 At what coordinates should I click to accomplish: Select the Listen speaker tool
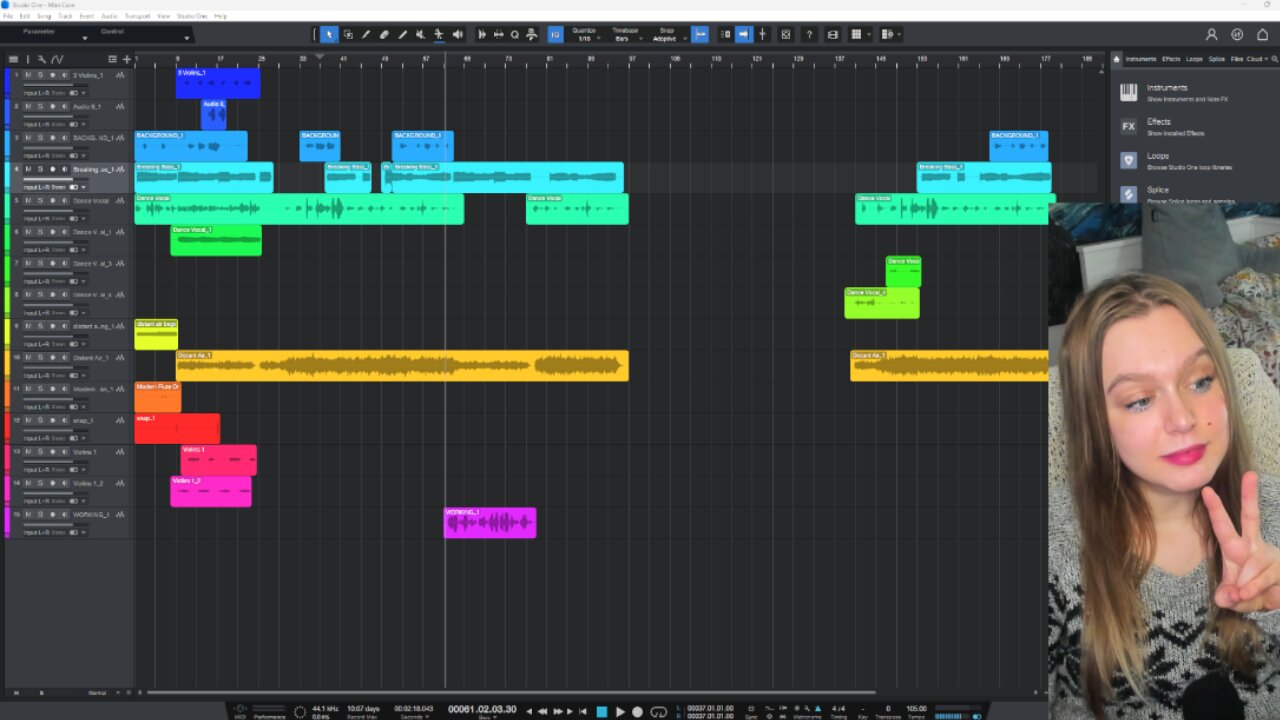coord(457,34)
